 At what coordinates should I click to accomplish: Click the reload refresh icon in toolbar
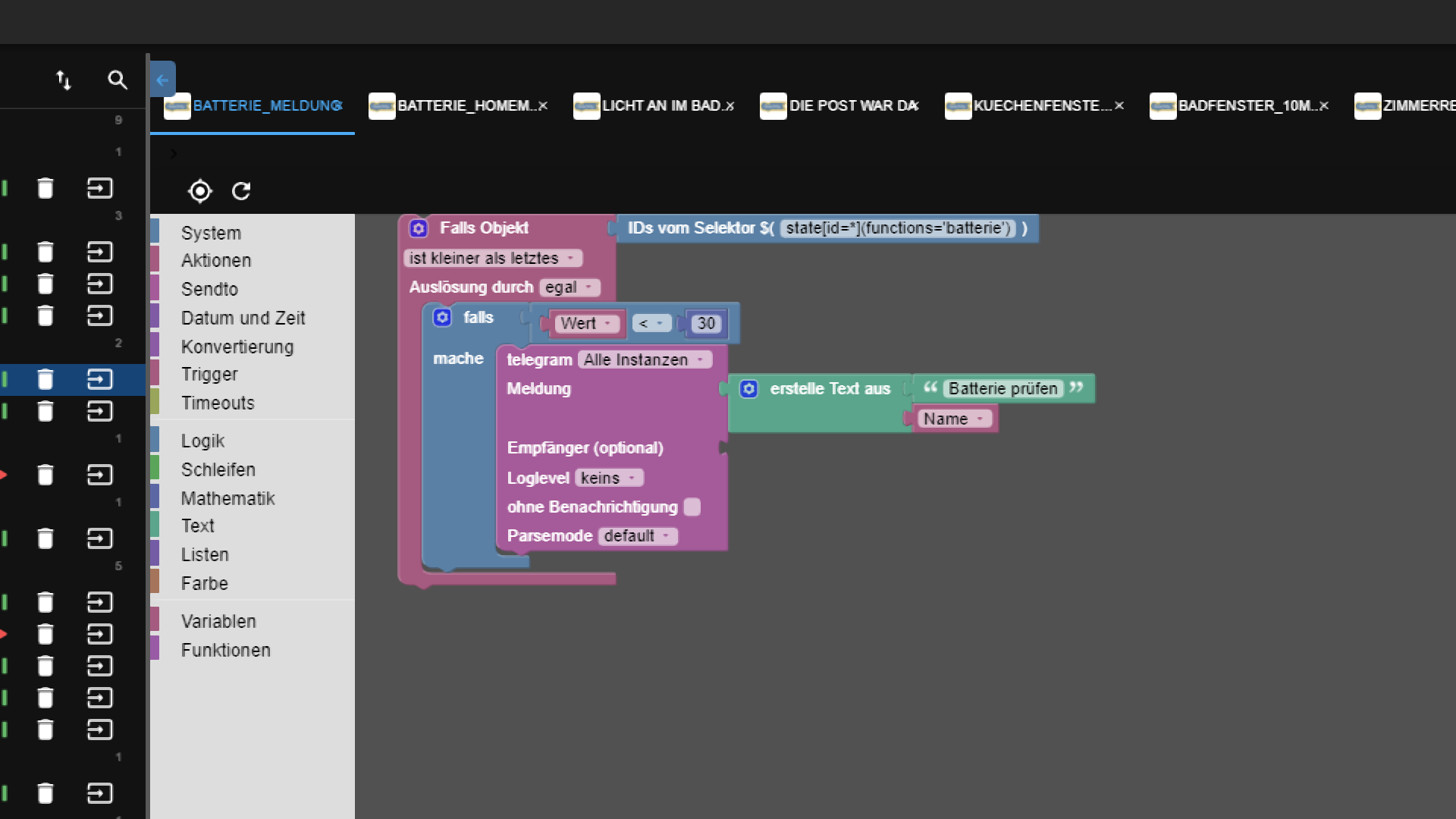[x=241, y=191]
